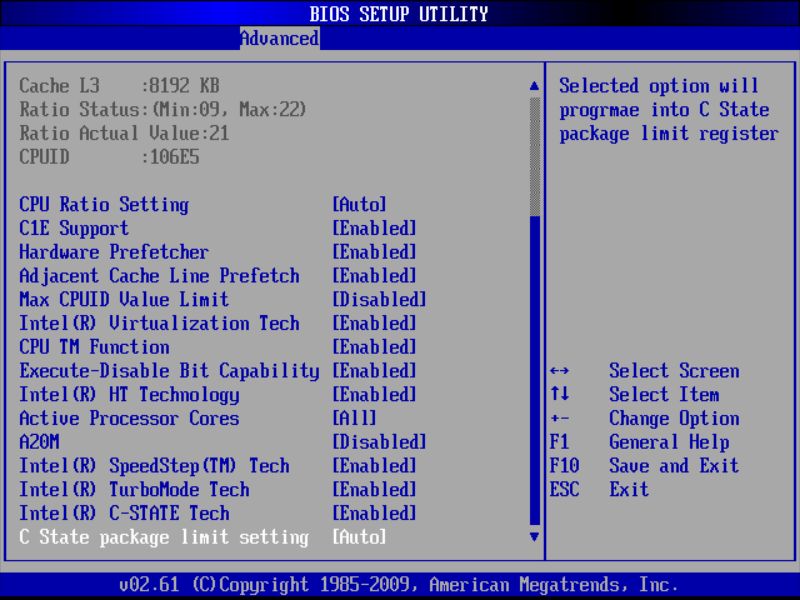Select Intel(R) TurboMode Tech label
The image size is (800, 600).
coord(134,489)
